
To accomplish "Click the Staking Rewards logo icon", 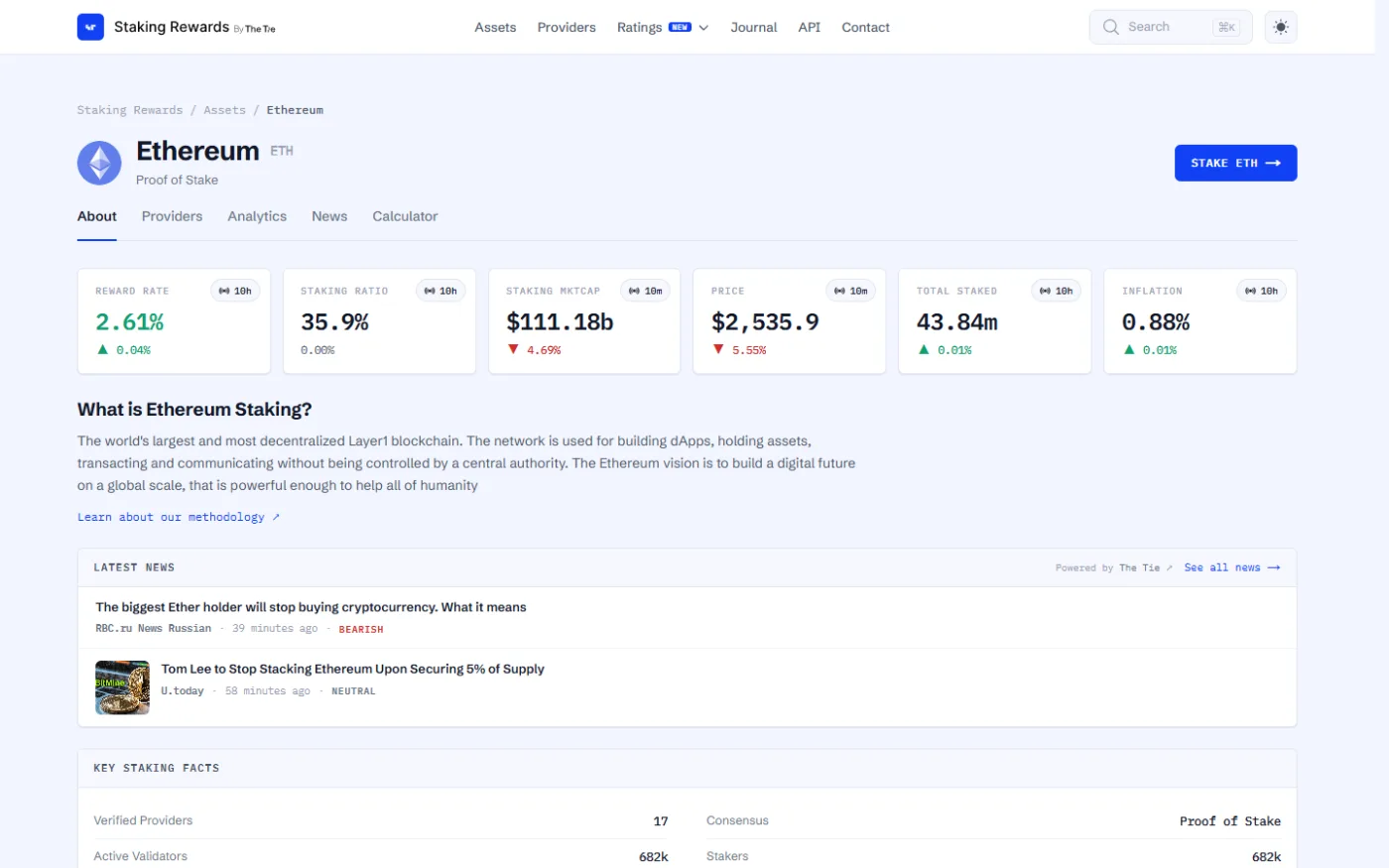I will [90, 27].
